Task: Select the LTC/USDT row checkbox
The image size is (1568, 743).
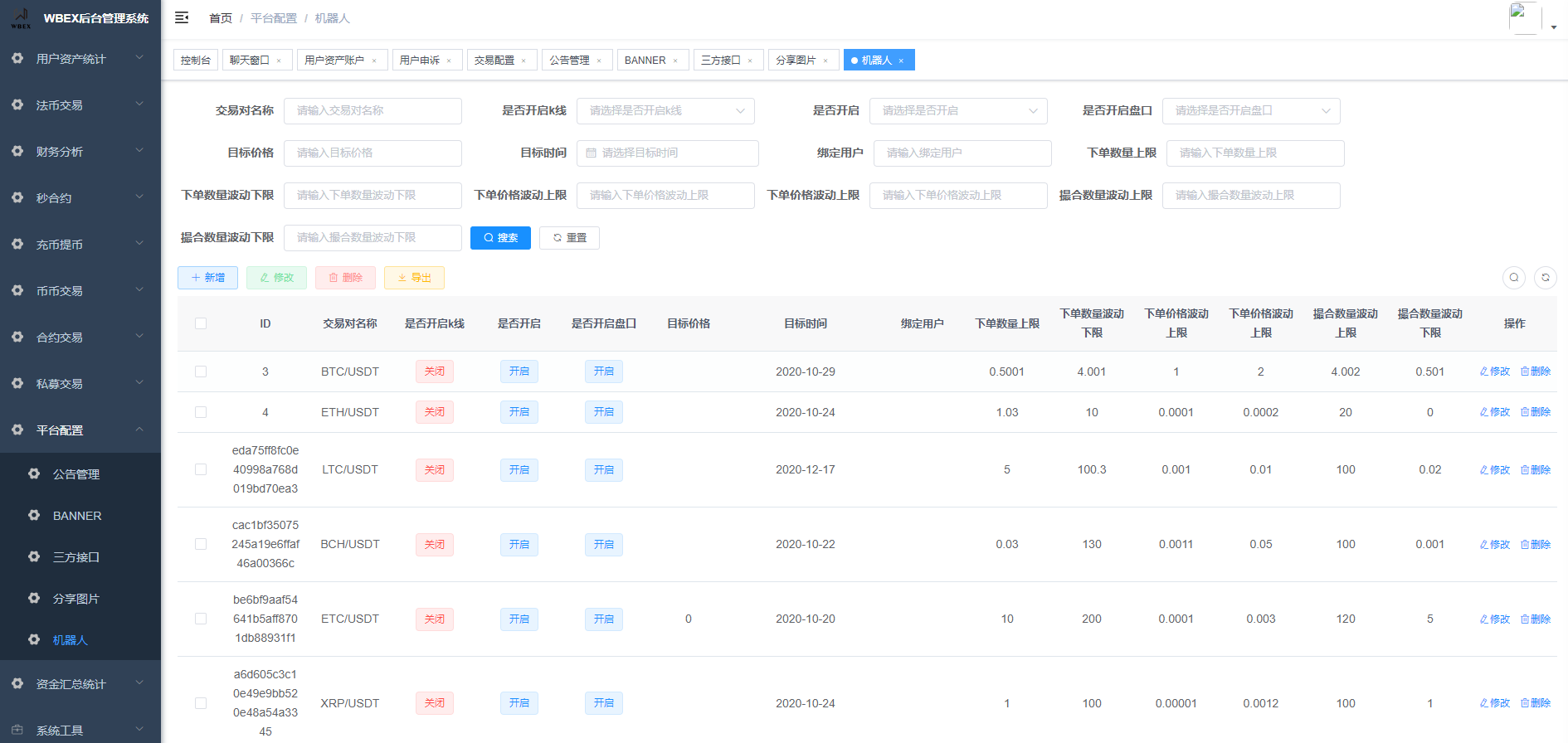Action: [201, 469]
